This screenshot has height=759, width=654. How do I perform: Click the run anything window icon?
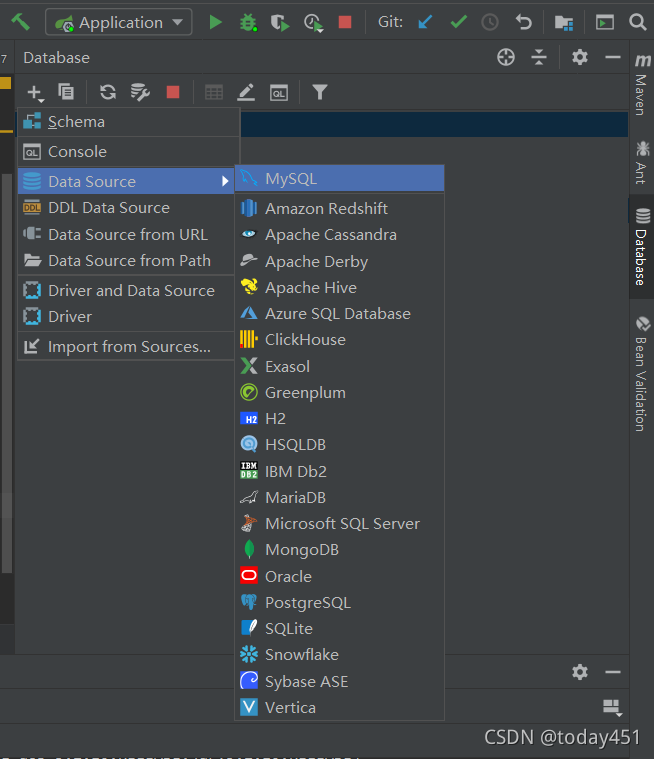[x=605, y=22]
